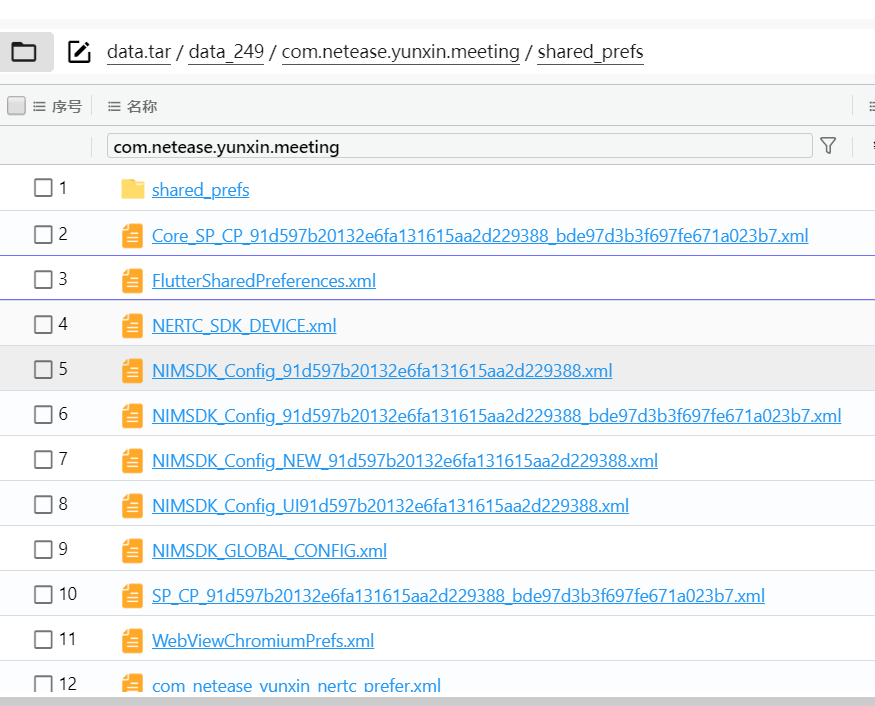Click file icon of NIMSDK_GLOBAL_CONFIG.xml
This screenshot has width=875, height=706.
[x=132, y=551]
